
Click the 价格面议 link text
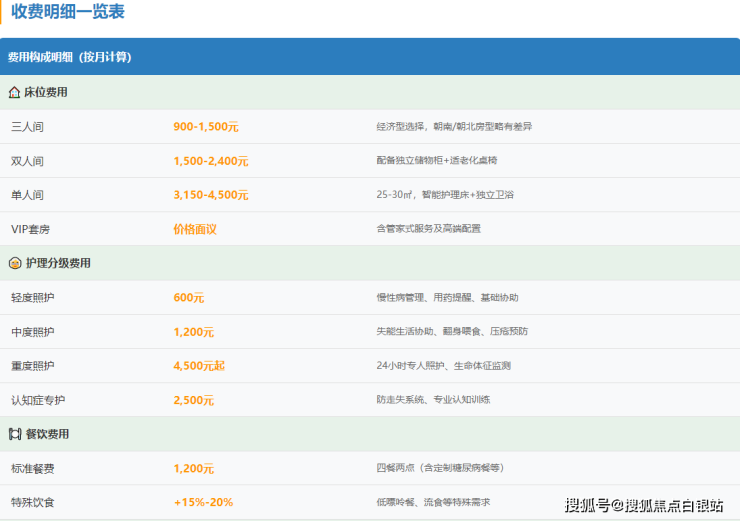[x=195, y=229]
